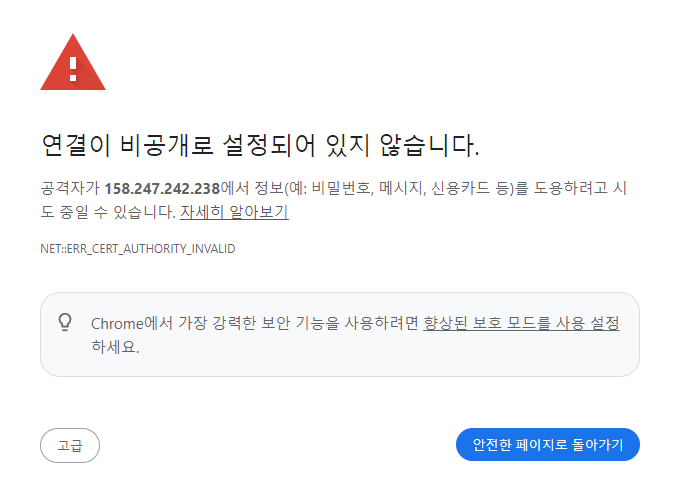The image size is (677, 500).
Task: Click the 도용하려고 시 text in warning paragraph
Action: (x=580, y=189)
